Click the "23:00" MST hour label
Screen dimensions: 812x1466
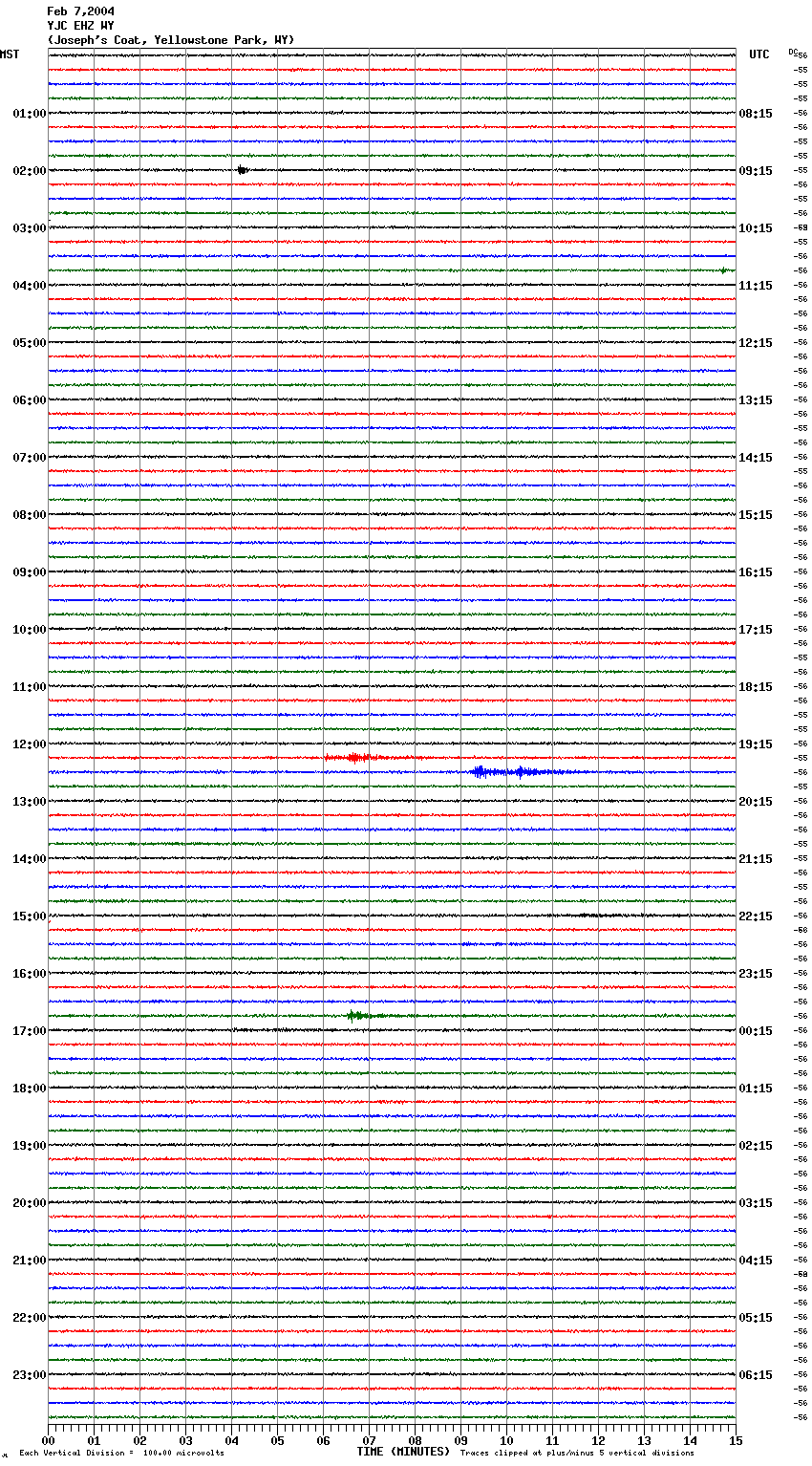tap(30, 1375)
